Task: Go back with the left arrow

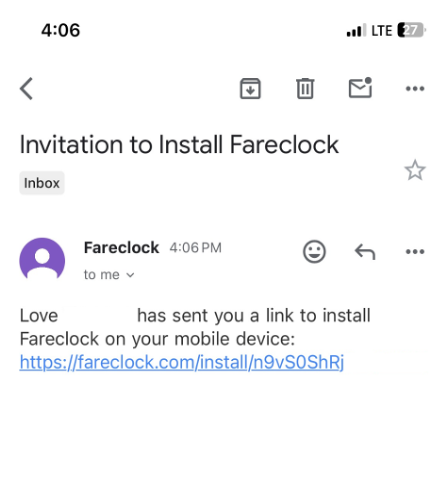Action: [x=26, y=89]
